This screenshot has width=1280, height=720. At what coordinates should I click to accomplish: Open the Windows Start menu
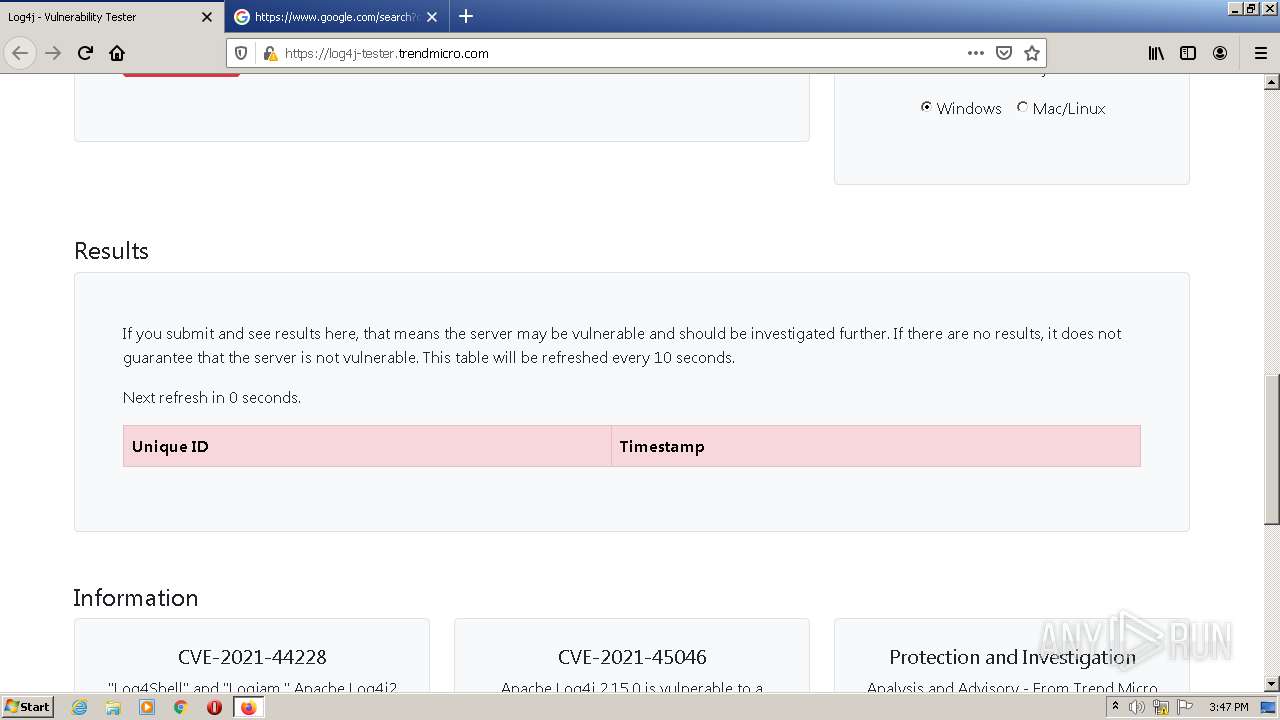click(27, 706)
